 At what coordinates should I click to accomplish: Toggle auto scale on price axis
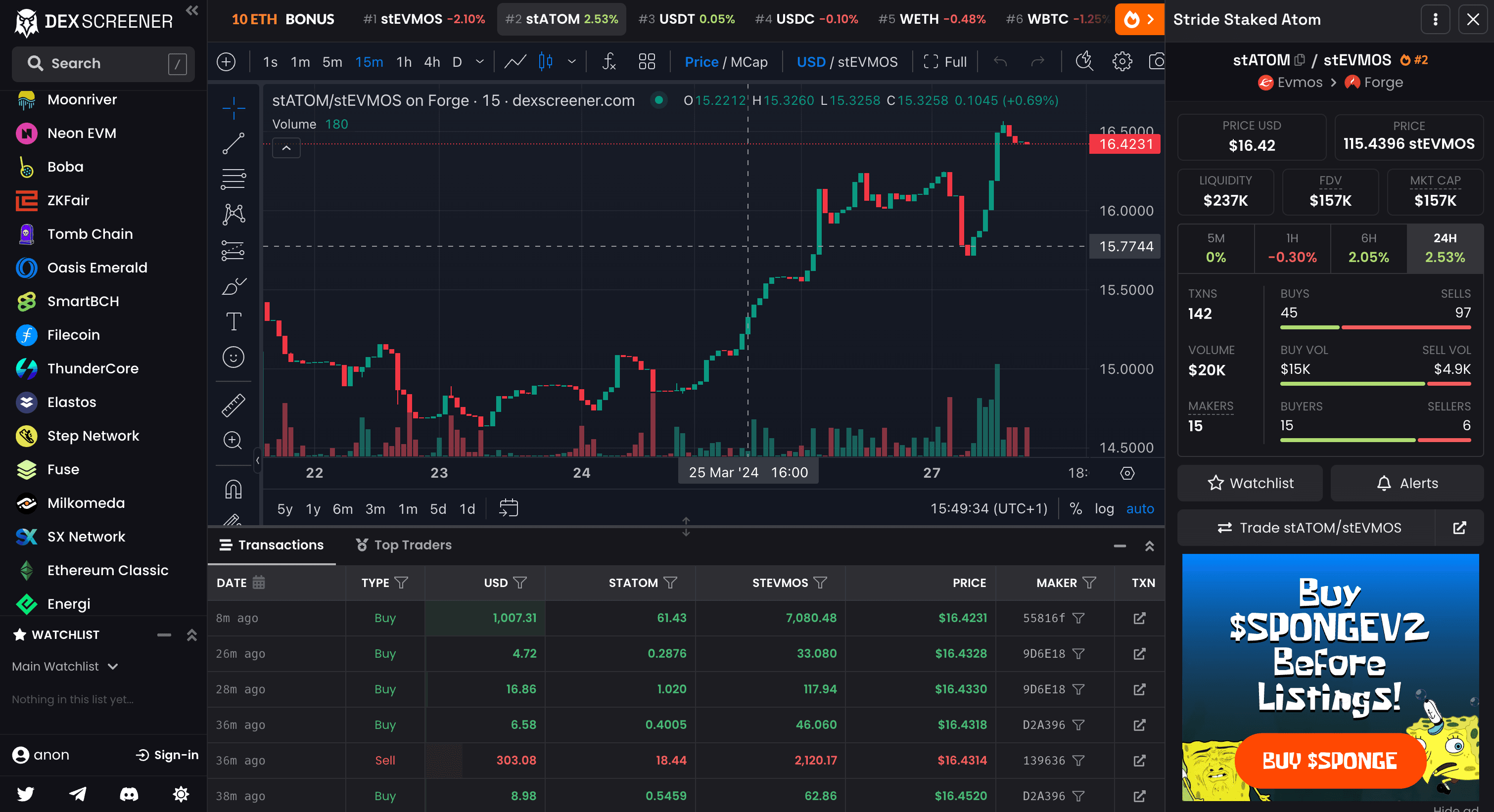(1140, 509)
